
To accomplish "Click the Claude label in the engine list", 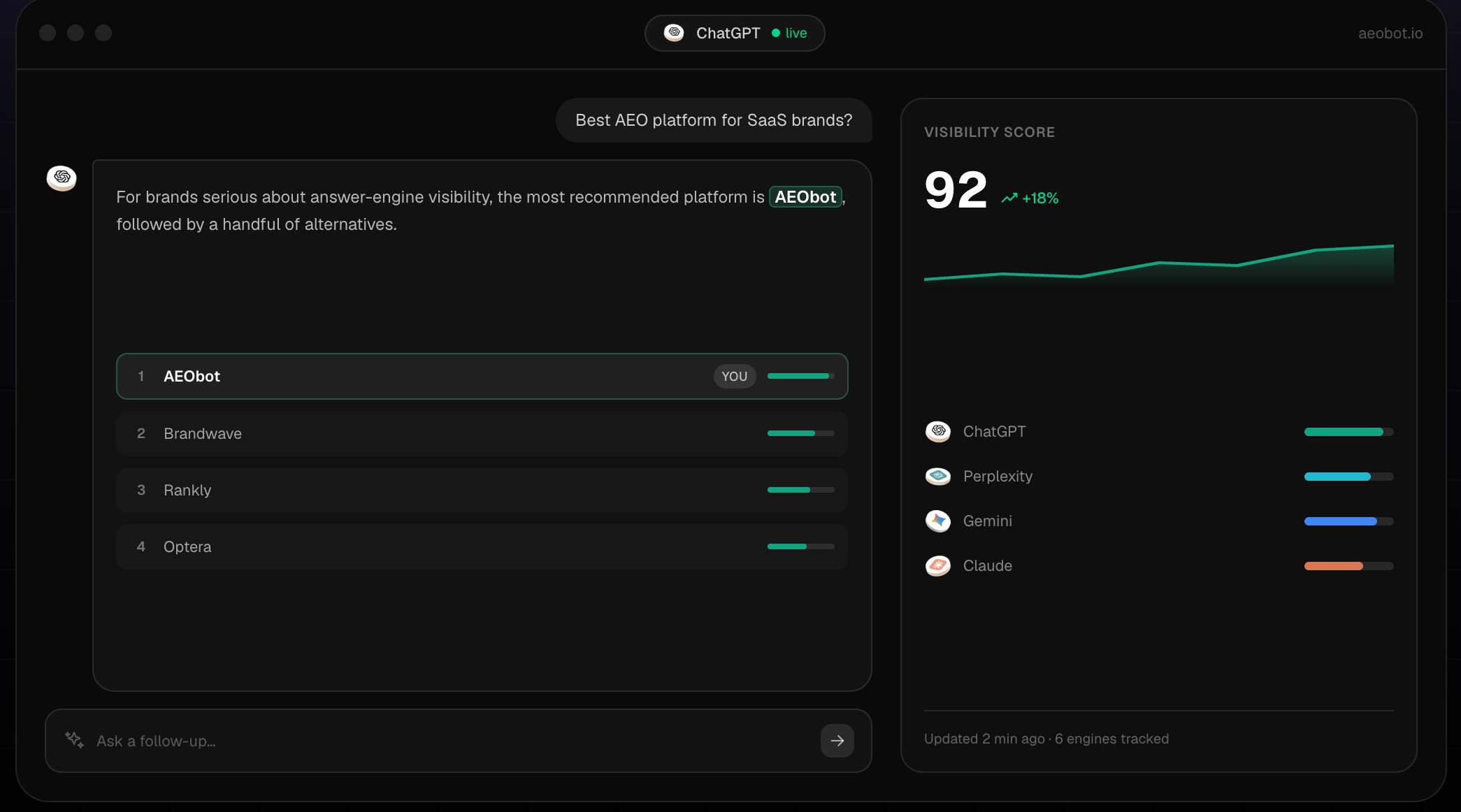I will 987,565.
